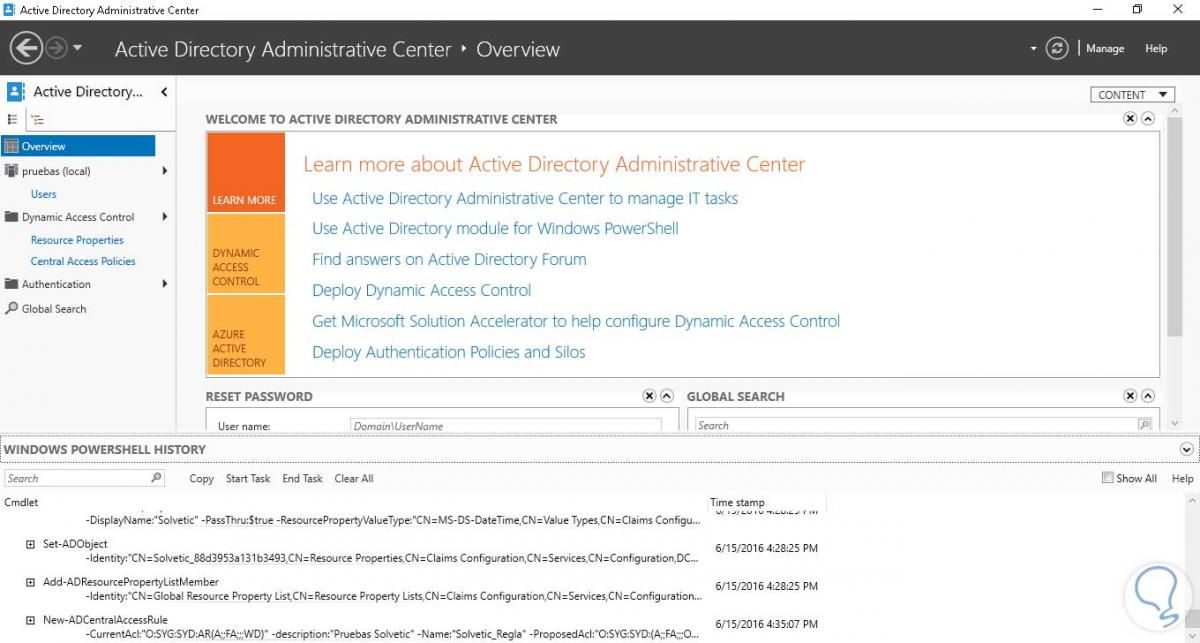The width and height of the screenshot is (1200, 643).
Task: Open Use Administrative Center to manage IT tasks
Action: tap(525, 198)
